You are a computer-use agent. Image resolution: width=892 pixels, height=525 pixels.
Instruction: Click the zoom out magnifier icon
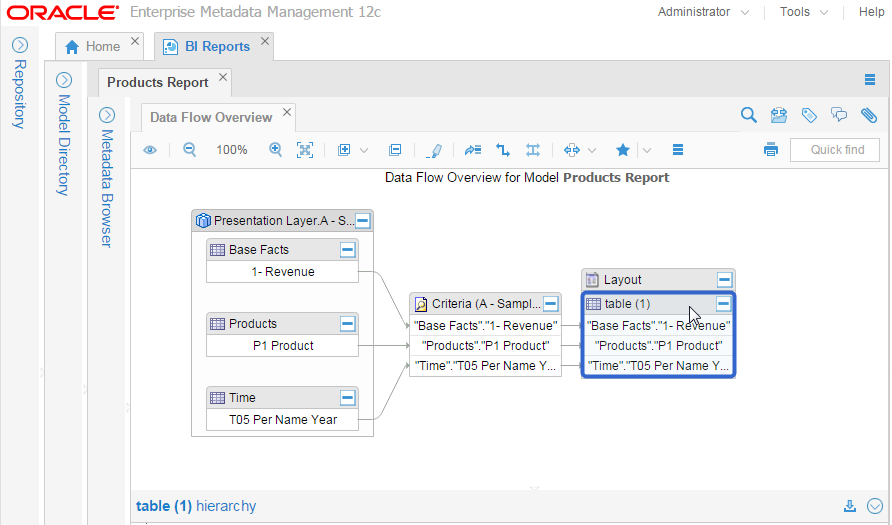189,150
